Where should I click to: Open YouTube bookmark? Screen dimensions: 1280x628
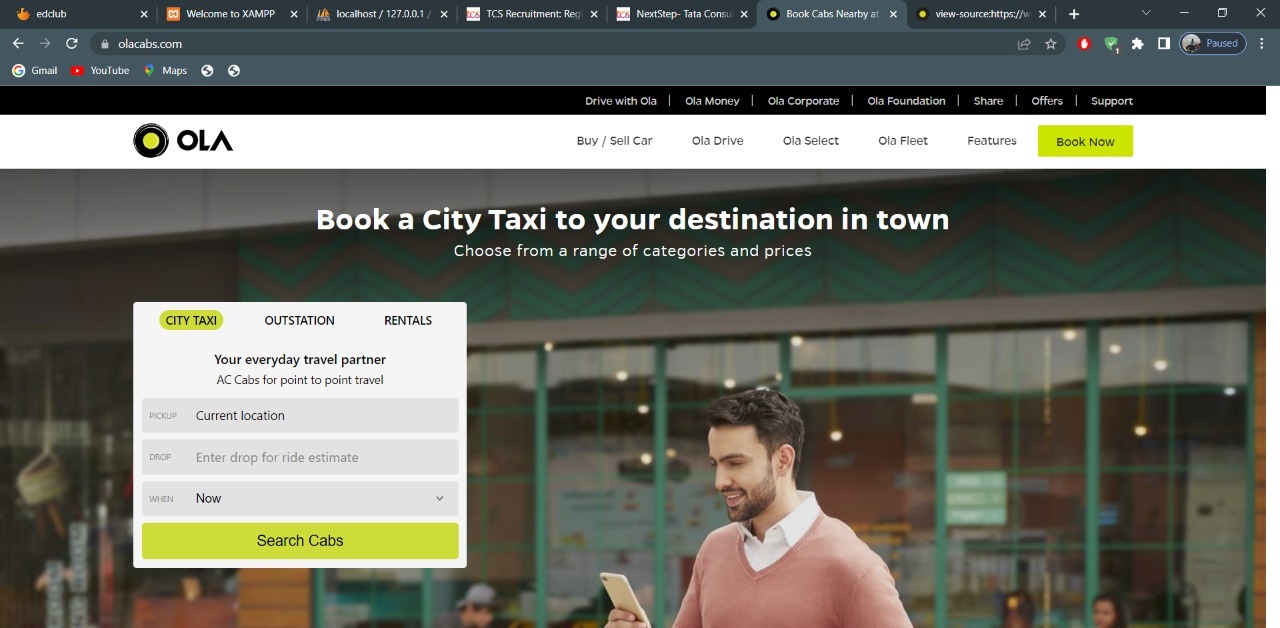(100, 71)
